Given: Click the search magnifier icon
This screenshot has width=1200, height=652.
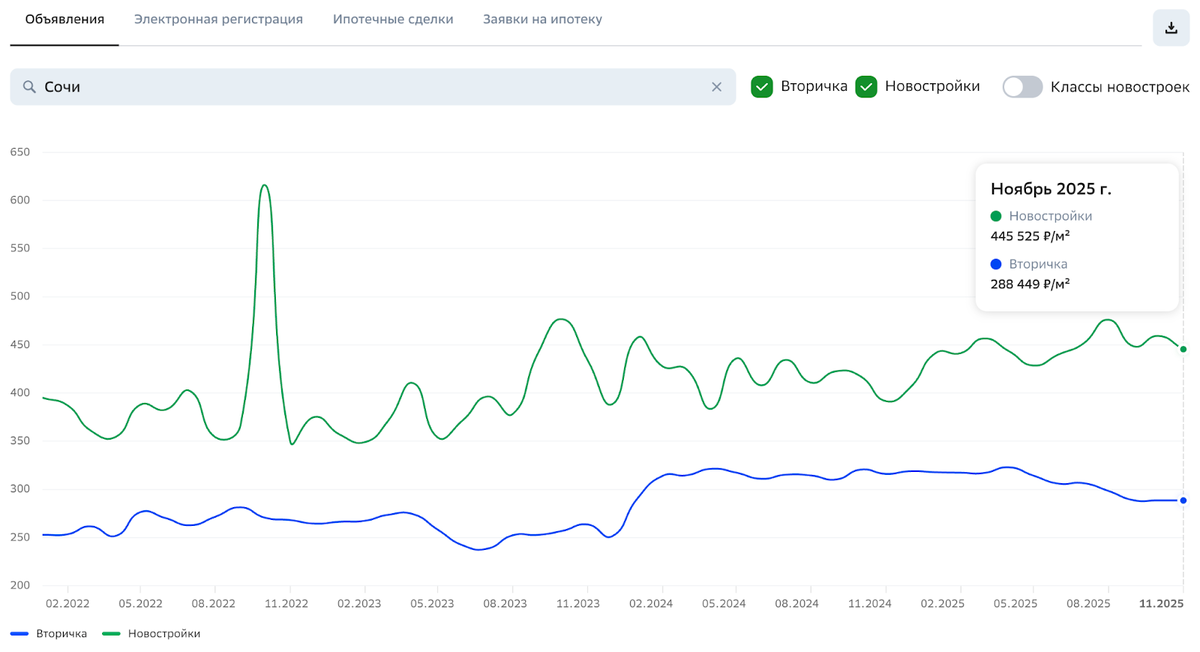Looking at the screenshot, I should 30,87.
